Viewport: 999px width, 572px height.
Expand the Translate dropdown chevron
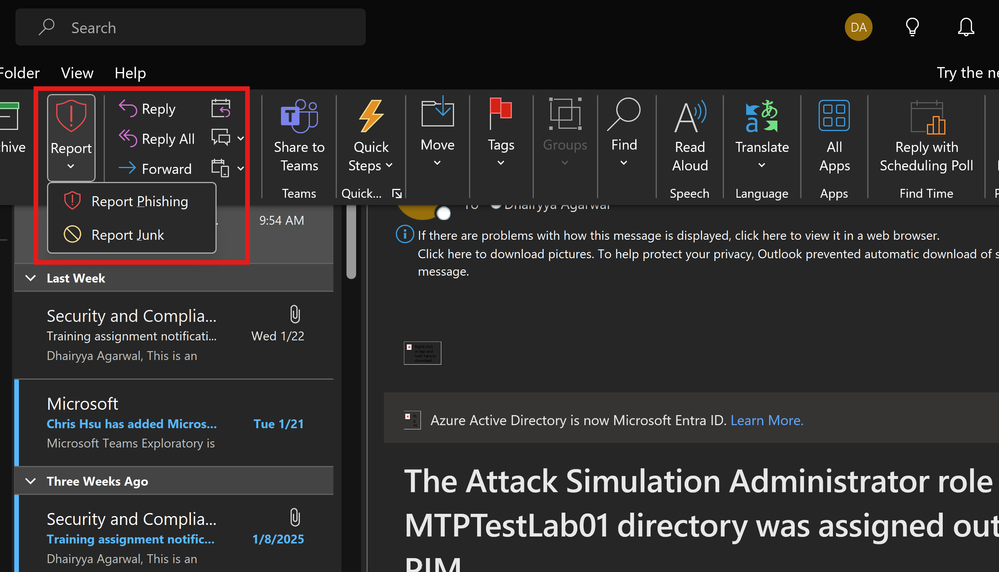point(761,166)
